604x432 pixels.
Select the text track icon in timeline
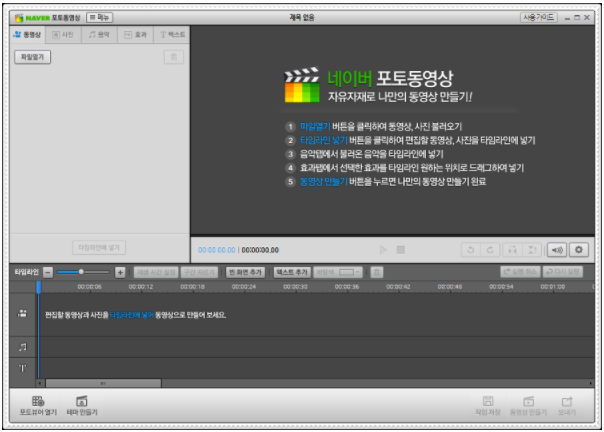click(x=23, y=368)
